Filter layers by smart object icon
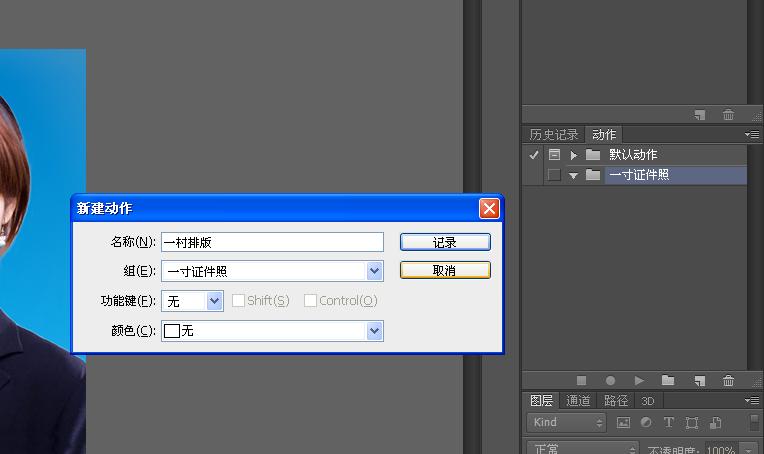764x454 pixels. pos(715,422)
